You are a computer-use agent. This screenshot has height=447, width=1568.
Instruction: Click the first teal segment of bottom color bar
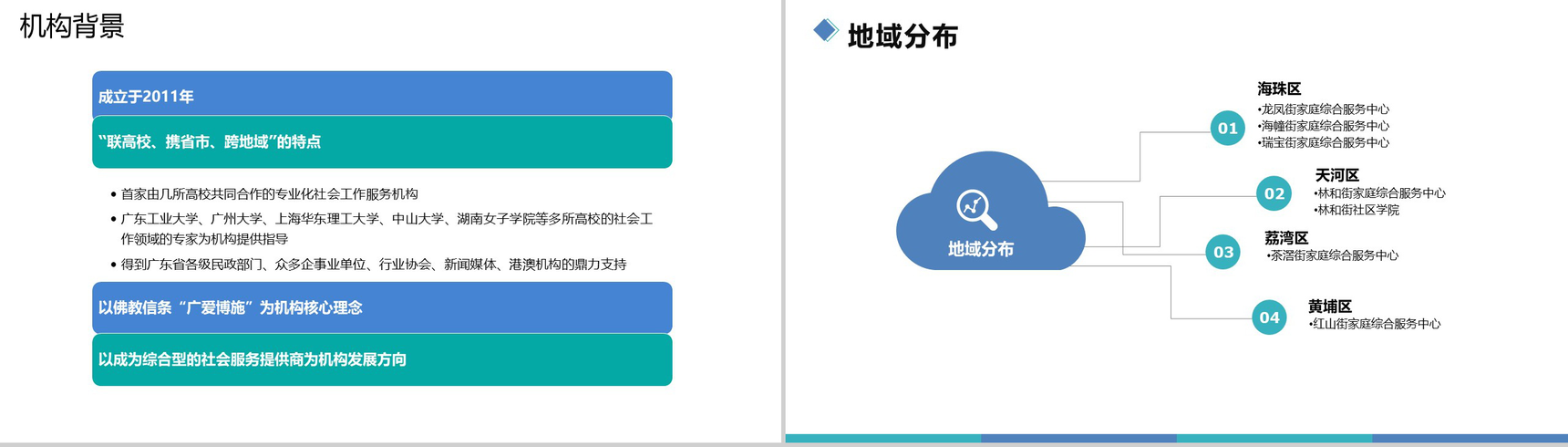882,439
